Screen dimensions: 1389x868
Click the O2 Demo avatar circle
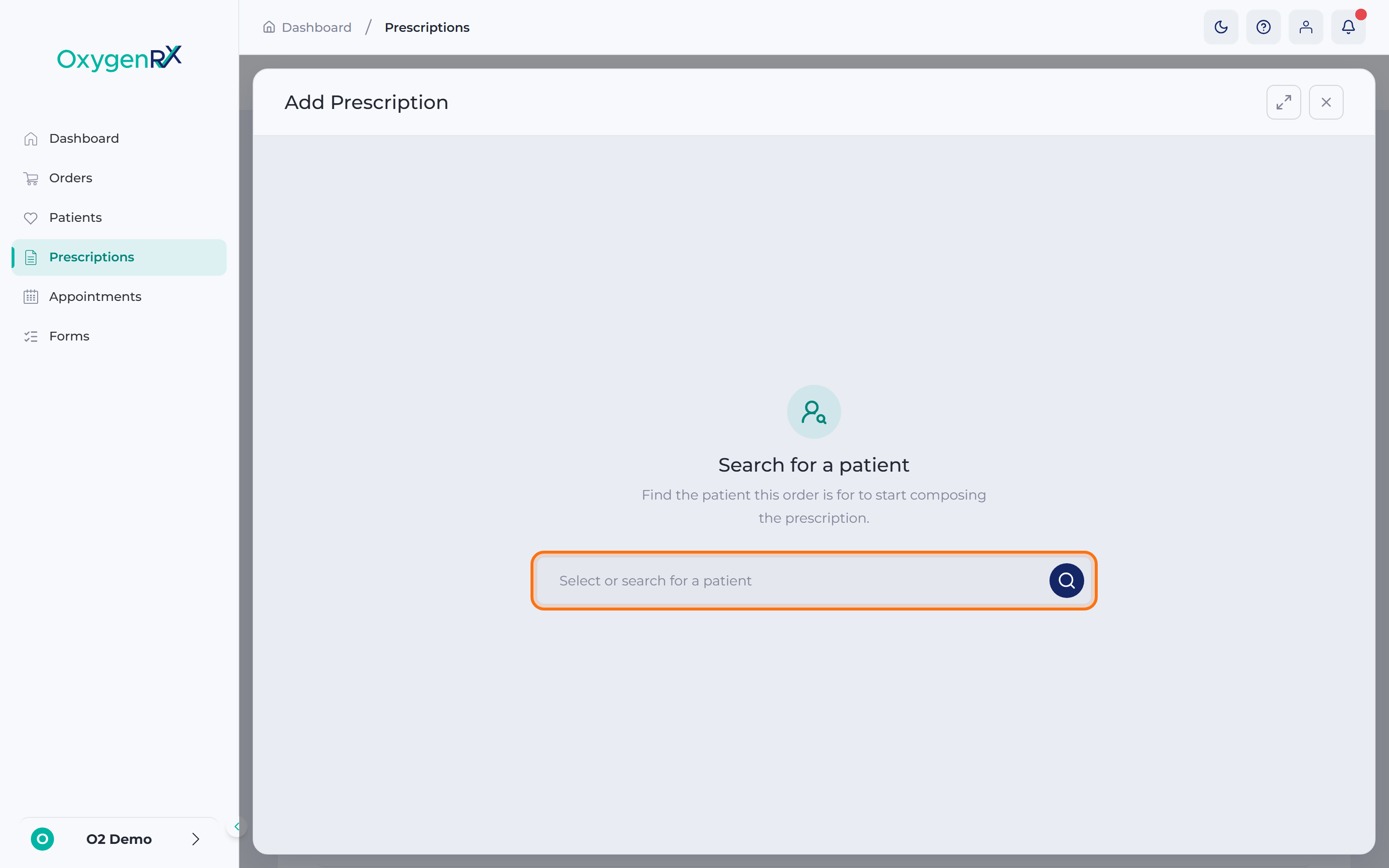tap(42, 839)
